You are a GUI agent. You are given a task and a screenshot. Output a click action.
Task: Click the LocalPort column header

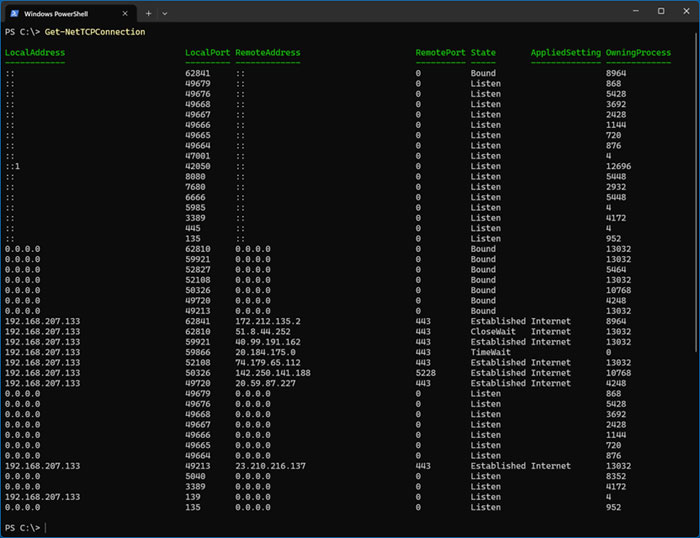click(208, 52)
